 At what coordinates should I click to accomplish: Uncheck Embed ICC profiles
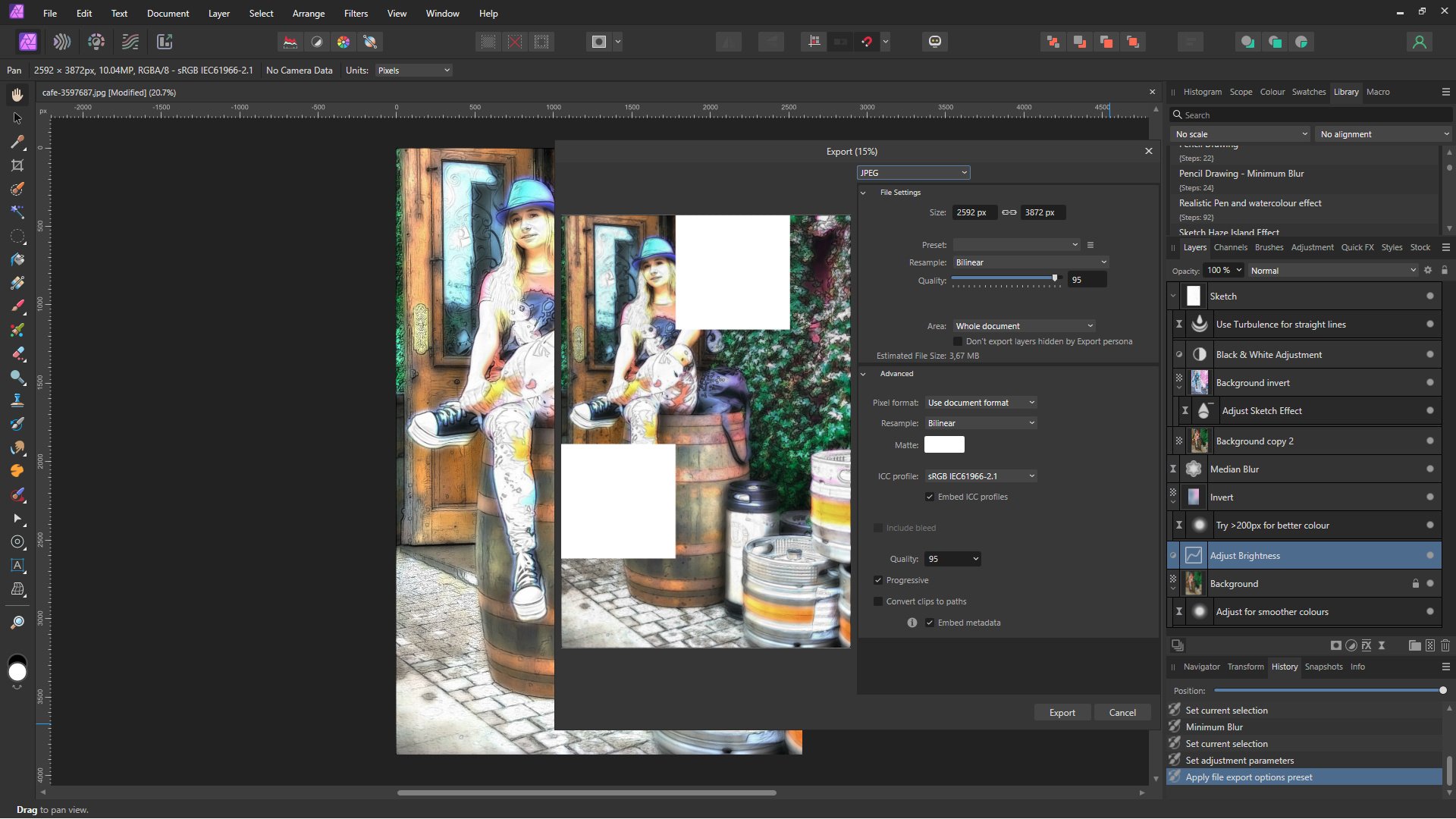(930, 497)
